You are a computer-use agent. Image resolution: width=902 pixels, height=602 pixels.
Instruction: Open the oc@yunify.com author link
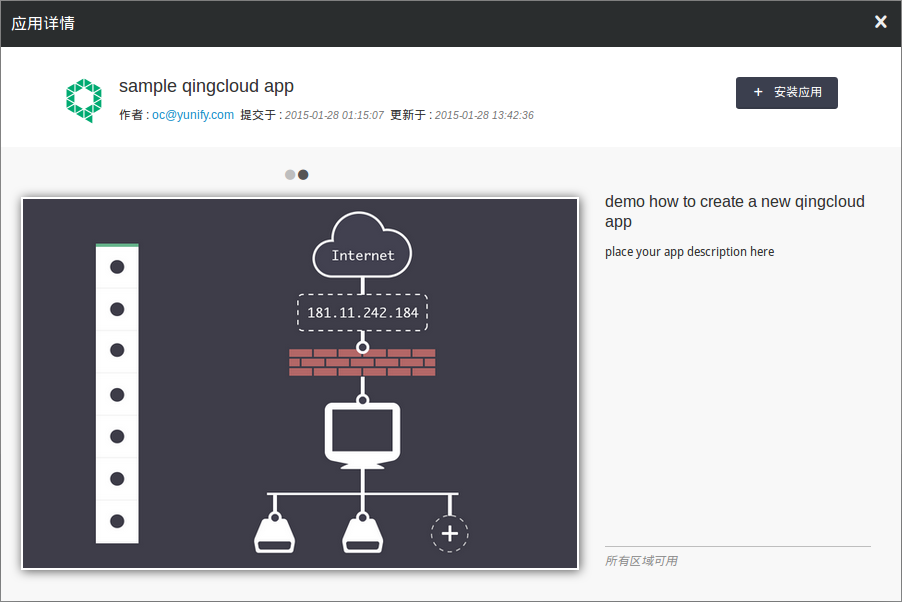(x=193, y=115)
